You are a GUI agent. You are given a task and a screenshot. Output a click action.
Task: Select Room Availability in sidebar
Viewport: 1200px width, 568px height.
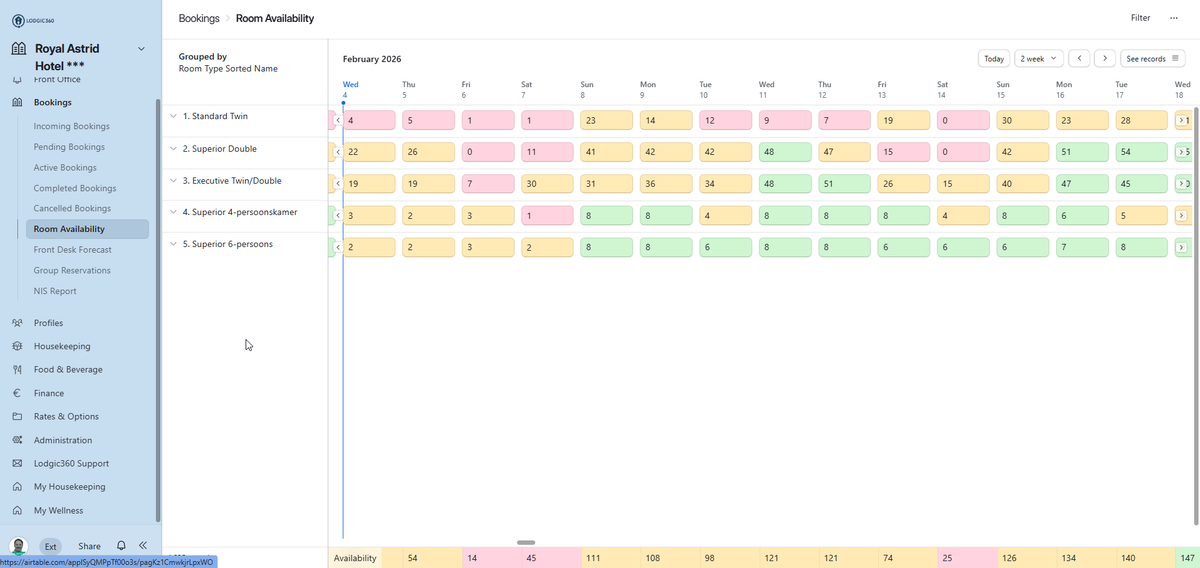(x=88, y=229)
